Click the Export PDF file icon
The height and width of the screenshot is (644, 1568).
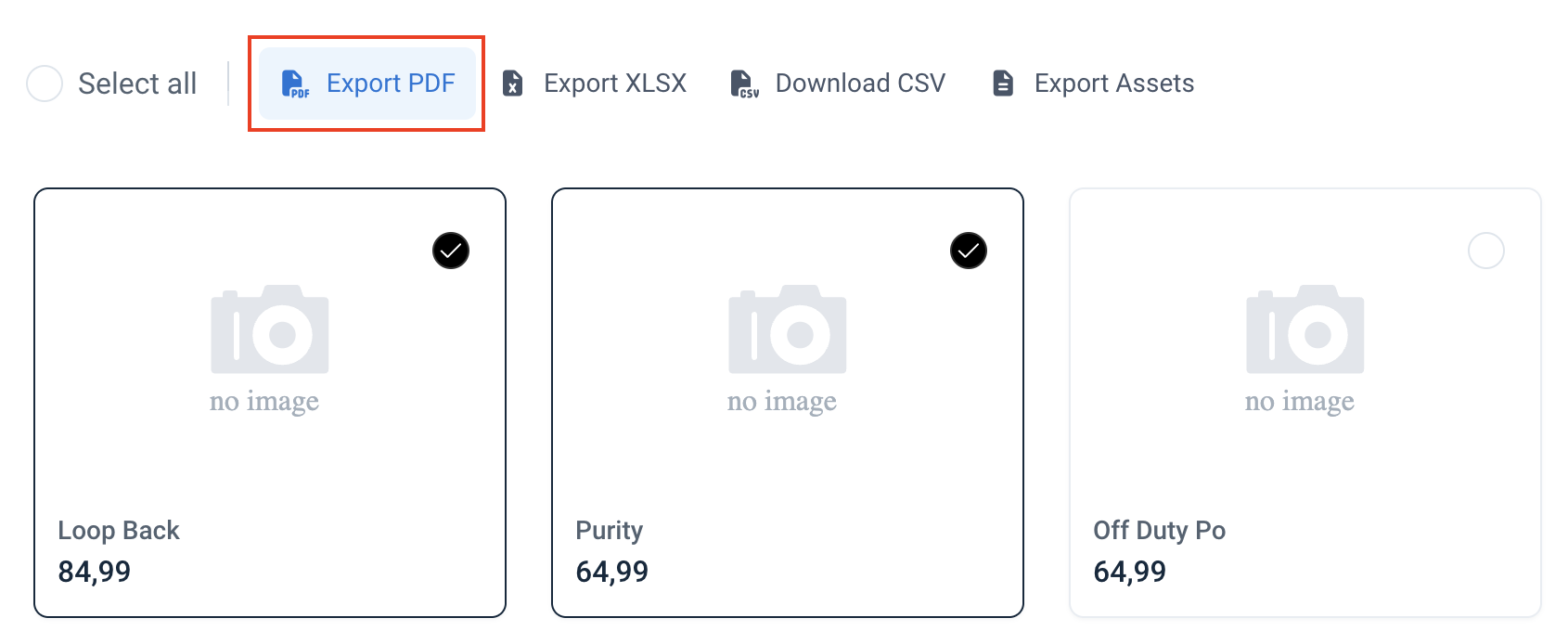tap(294, 84)
